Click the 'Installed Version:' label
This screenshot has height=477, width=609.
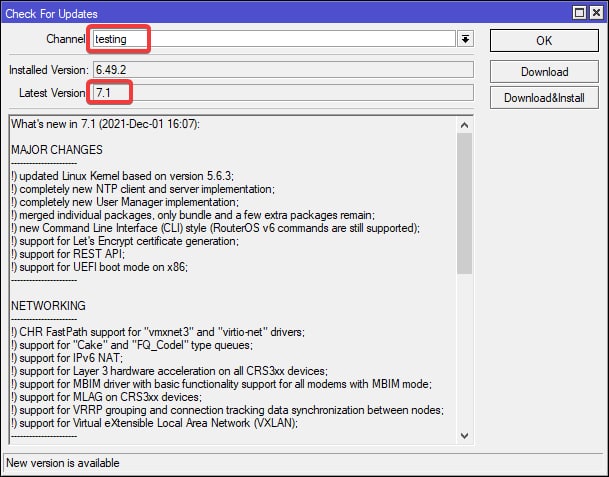pyautogui.click(x=49, y=70)
